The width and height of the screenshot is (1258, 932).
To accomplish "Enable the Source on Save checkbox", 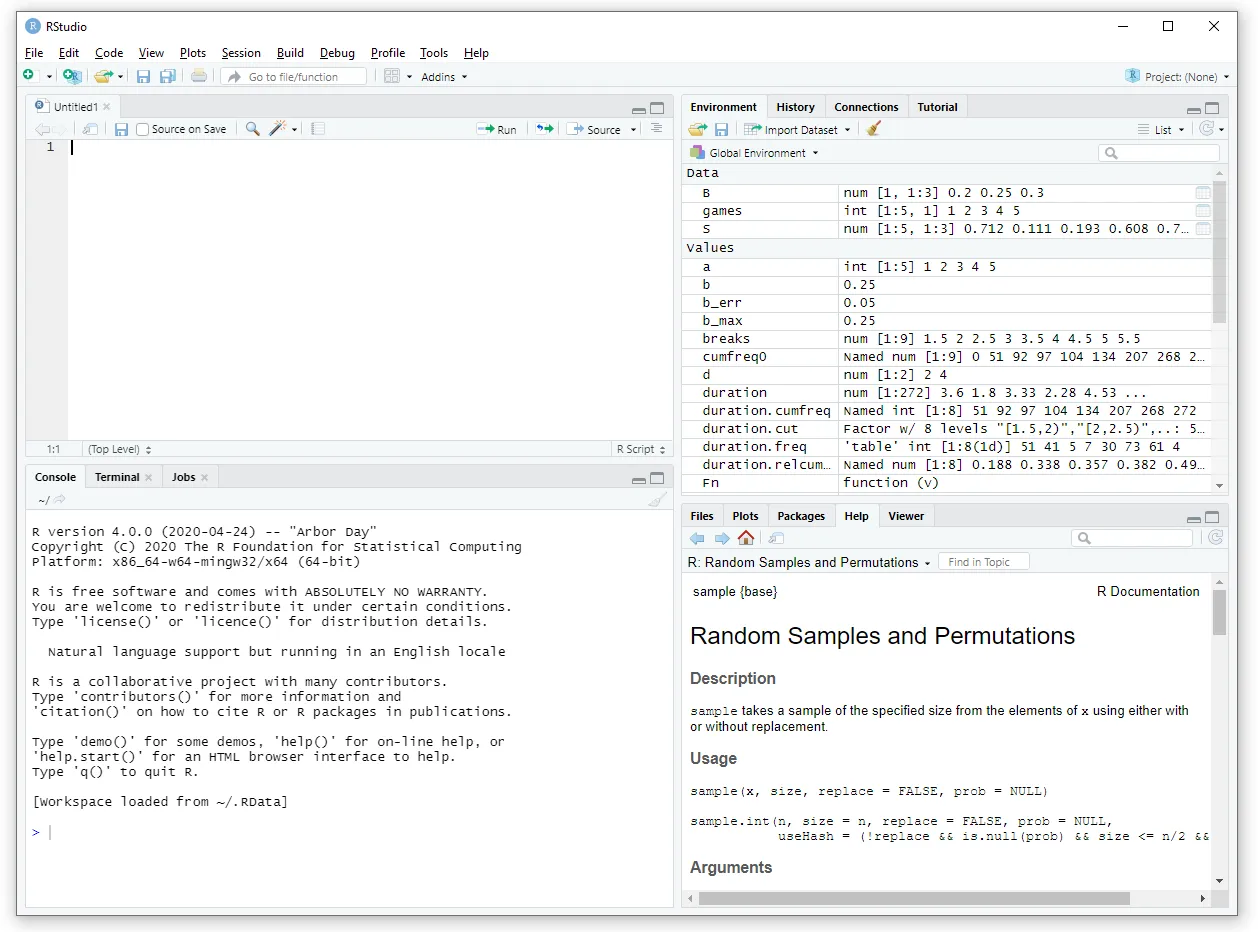I will pyautogui.click(x=142, y=129).
